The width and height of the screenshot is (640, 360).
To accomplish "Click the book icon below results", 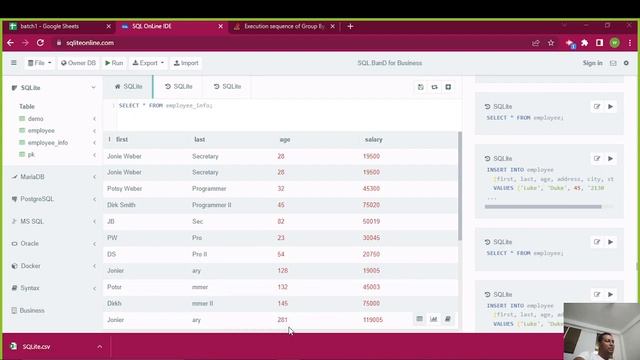I will (447, 319).
